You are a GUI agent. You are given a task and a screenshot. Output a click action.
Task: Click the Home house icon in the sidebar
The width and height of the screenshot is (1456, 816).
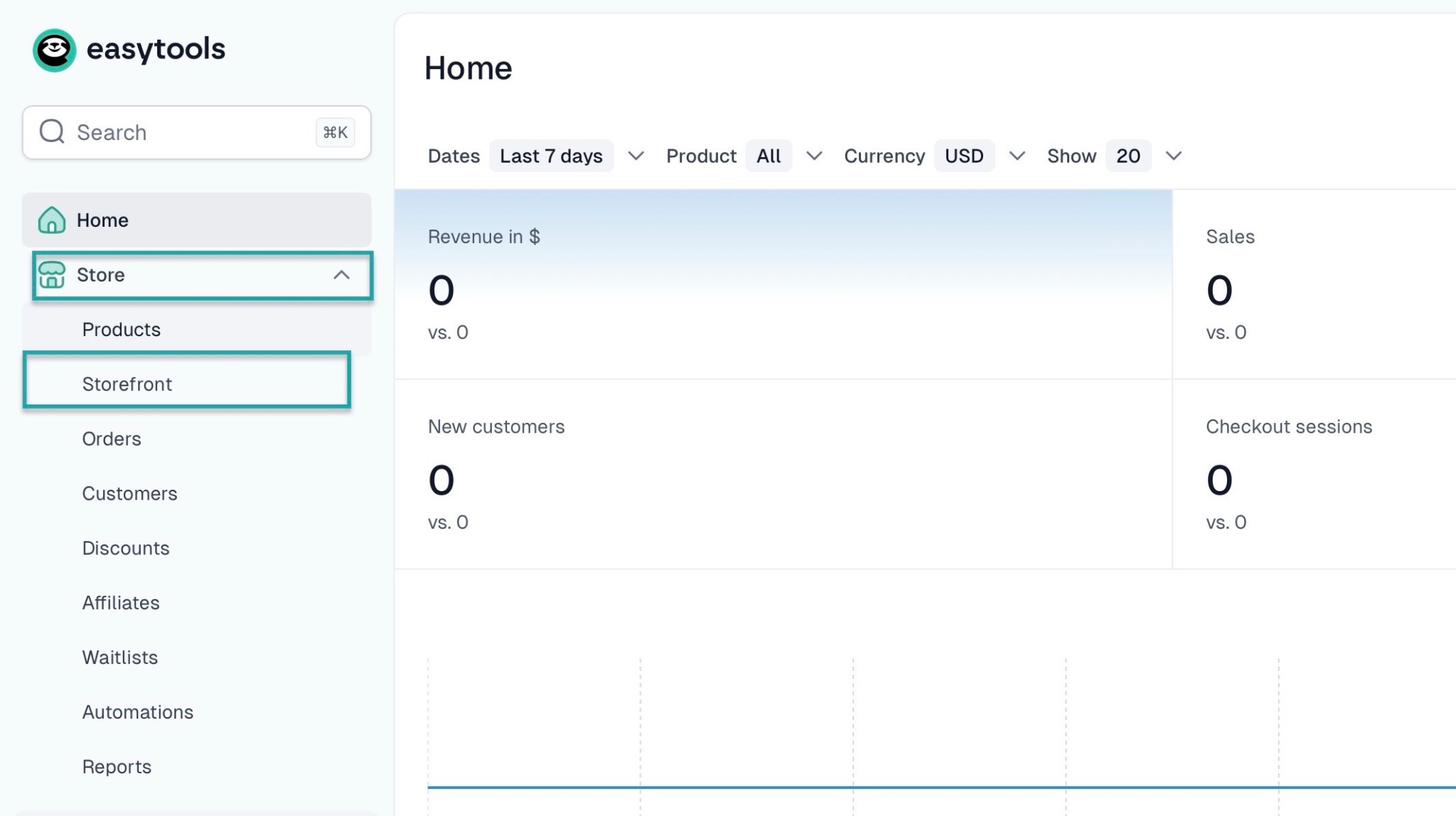(52, 220)
